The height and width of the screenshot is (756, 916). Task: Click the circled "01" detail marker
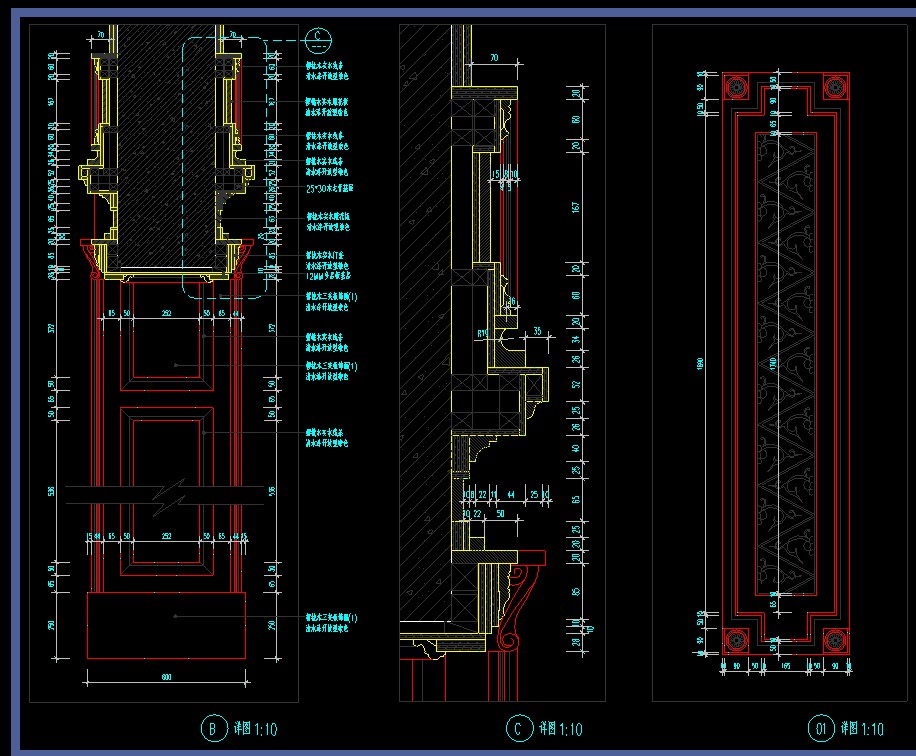coord(821,729)
